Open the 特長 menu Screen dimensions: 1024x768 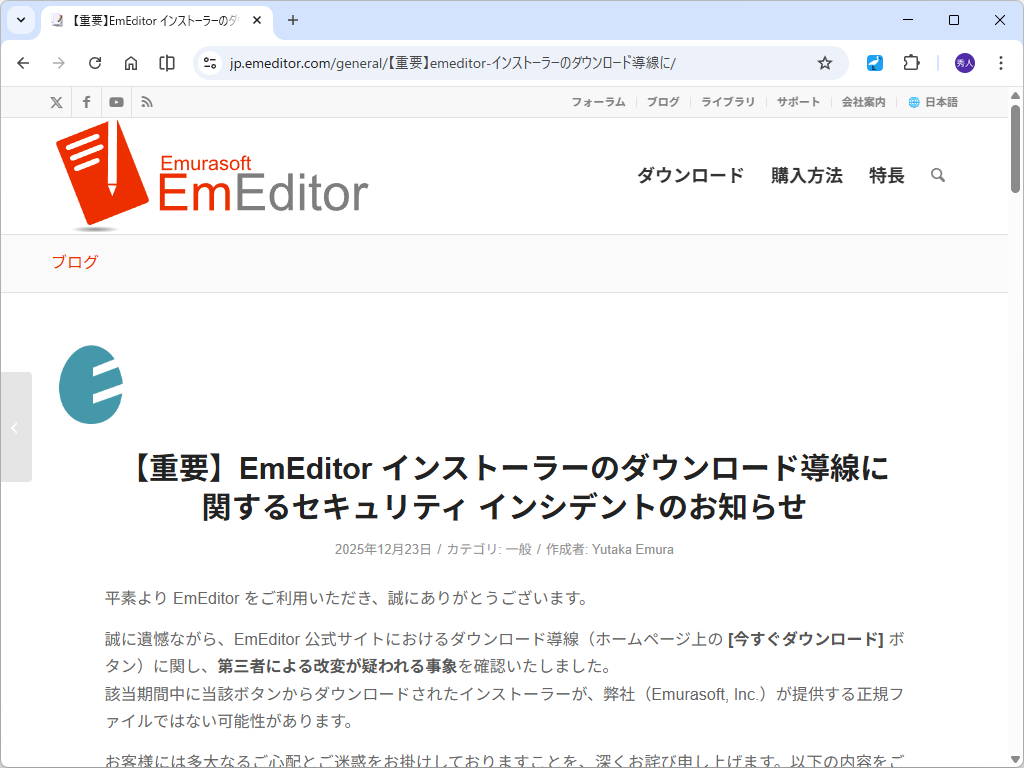pyautogui.click(x=886, y=175)
